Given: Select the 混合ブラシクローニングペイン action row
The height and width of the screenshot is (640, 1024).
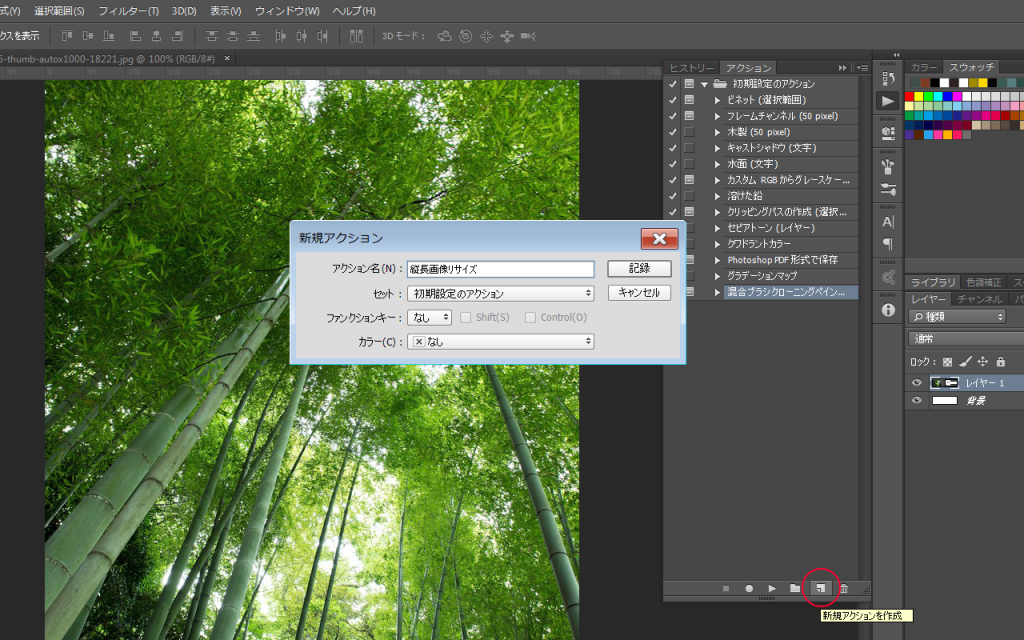Looking at the screenshot, I should [790, 292].
